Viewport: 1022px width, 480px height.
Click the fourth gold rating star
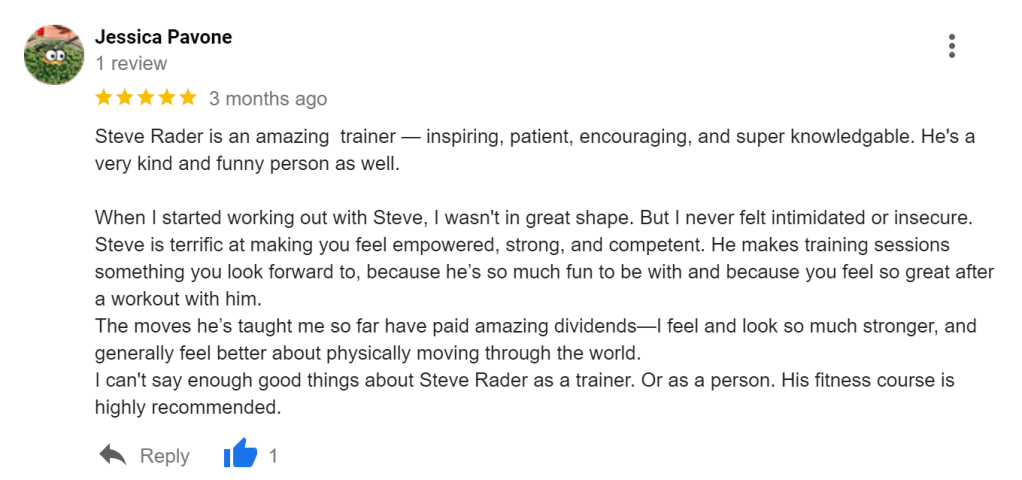[x=167, y=98]
